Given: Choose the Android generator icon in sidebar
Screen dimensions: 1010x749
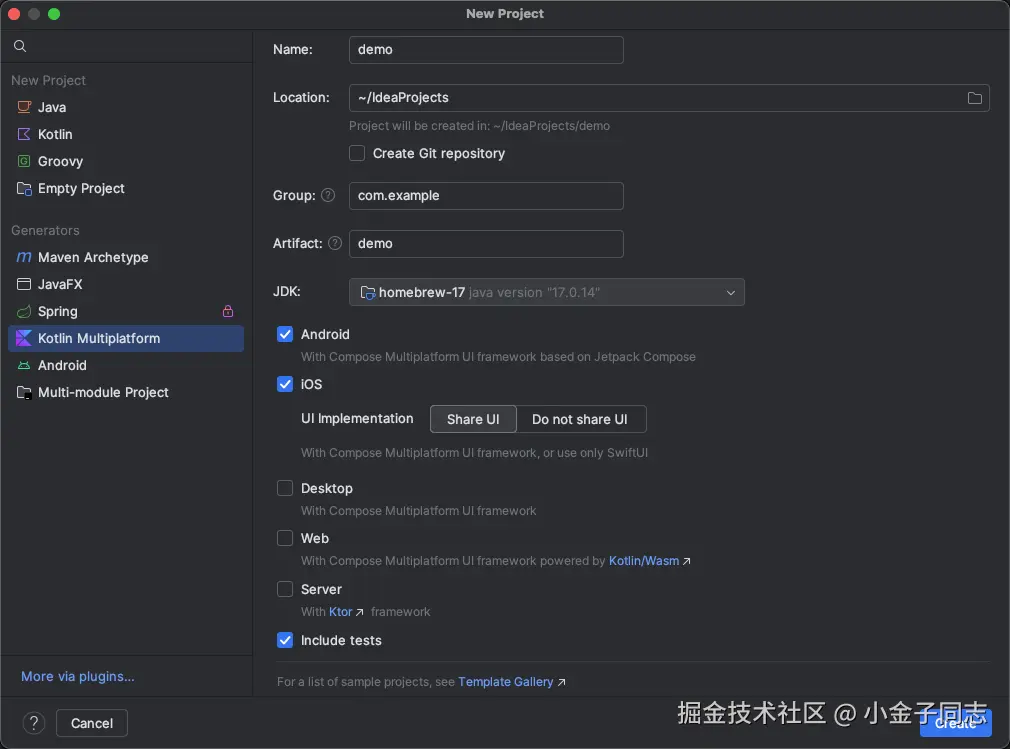Looking at the screenshot, I should [x=24, y=365].
